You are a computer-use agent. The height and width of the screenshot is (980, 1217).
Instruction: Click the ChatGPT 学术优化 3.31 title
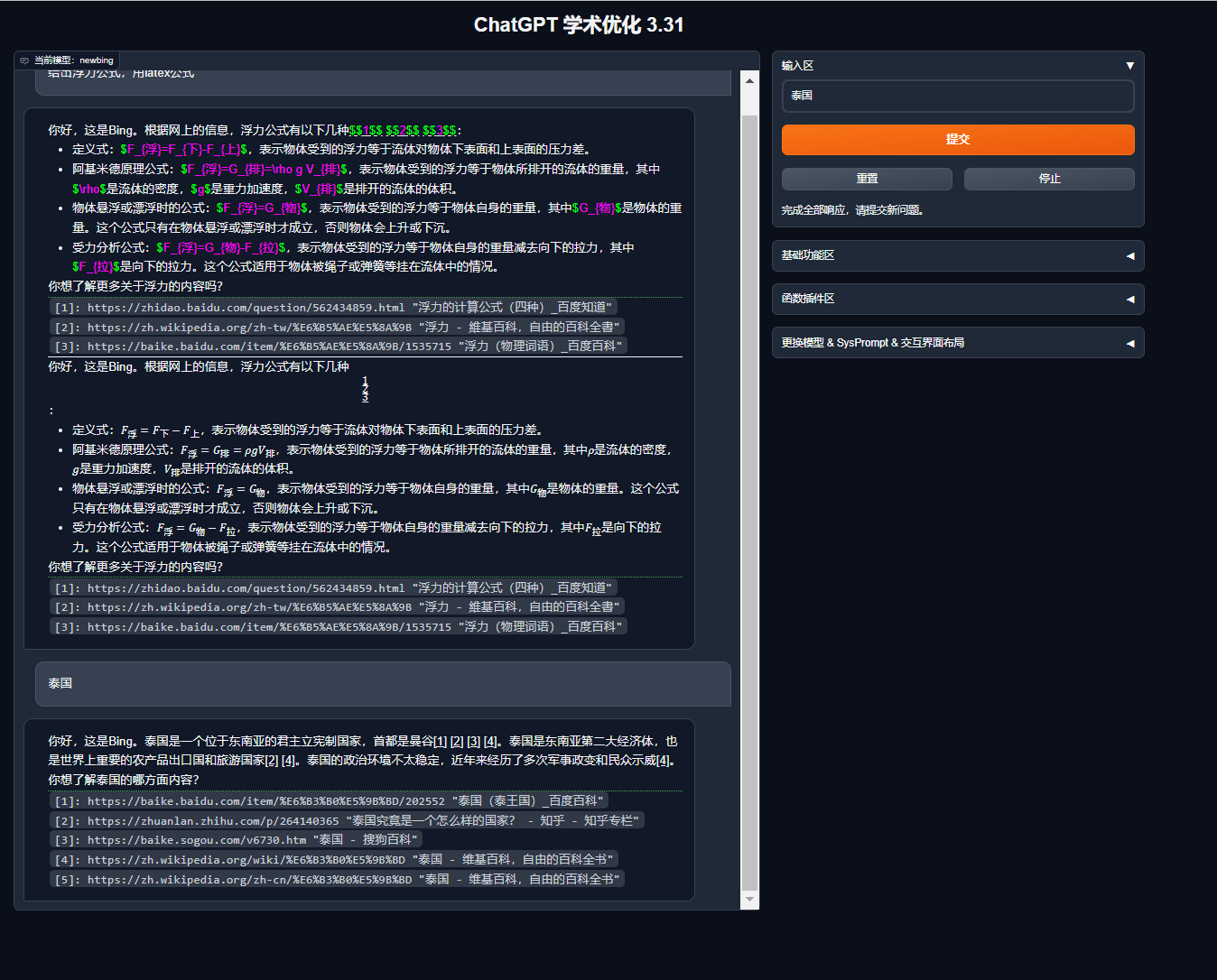coord(579,25)
